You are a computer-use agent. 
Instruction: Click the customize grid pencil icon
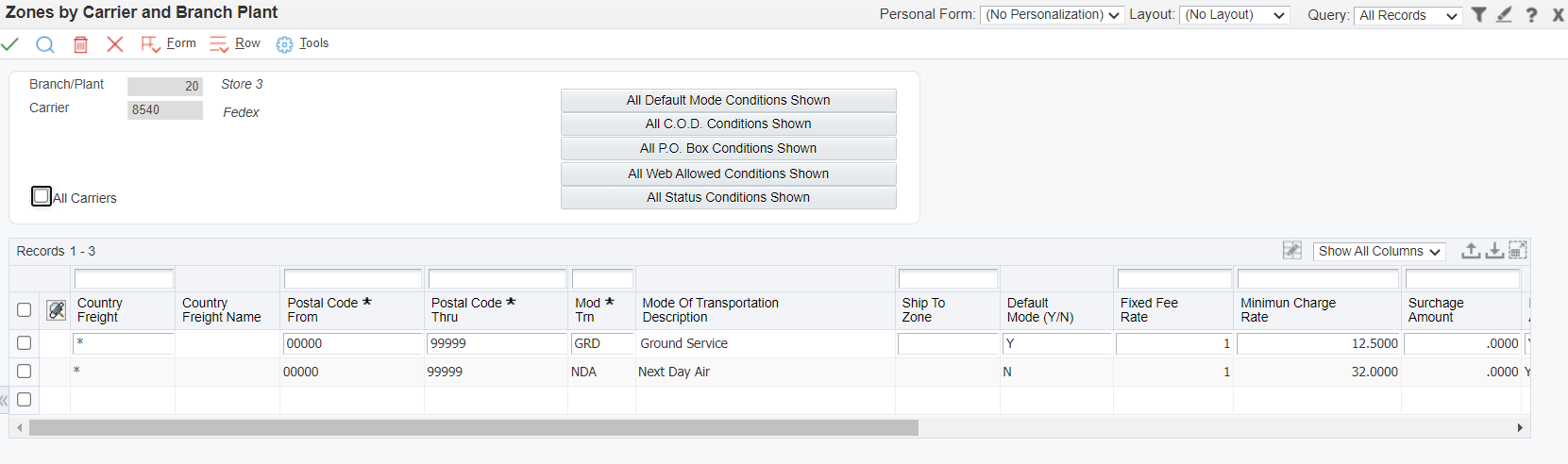[x=1292, y=251]
